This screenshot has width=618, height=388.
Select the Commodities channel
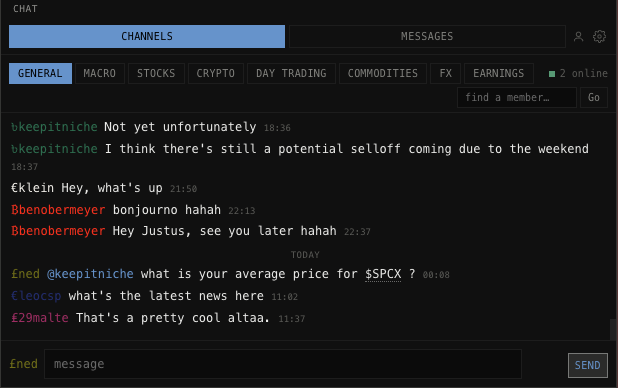pyautogui.click(x=383, y=73)
